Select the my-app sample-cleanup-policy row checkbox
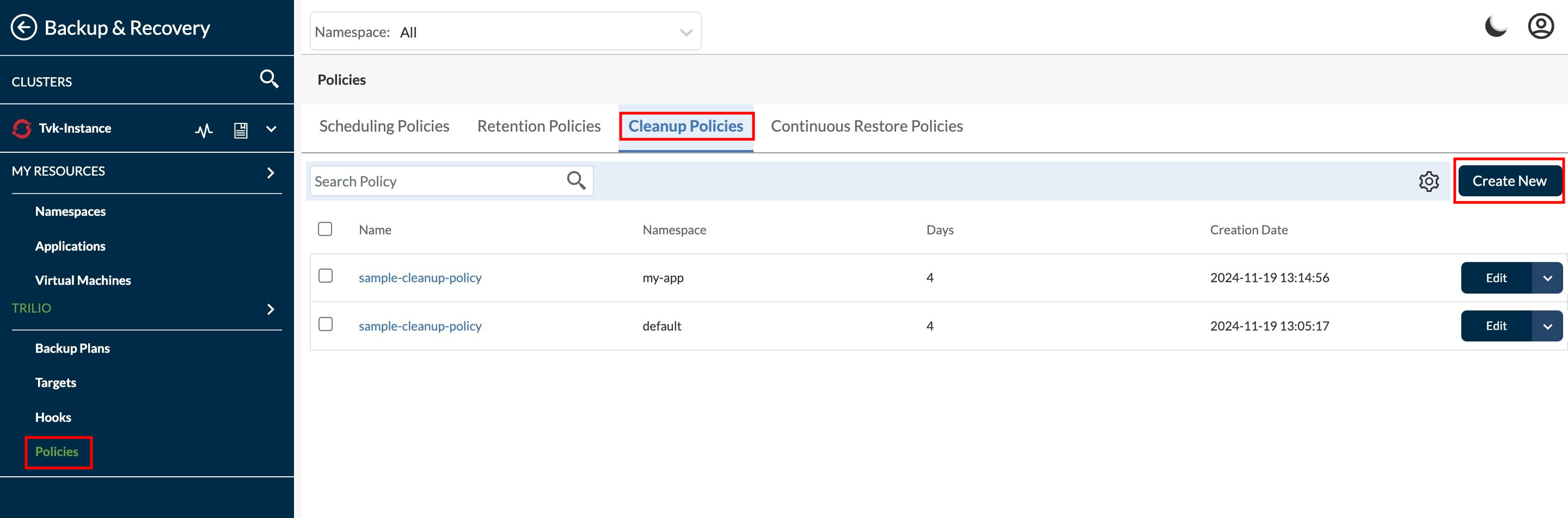The image size is (1568, 518). coord(326,276)
